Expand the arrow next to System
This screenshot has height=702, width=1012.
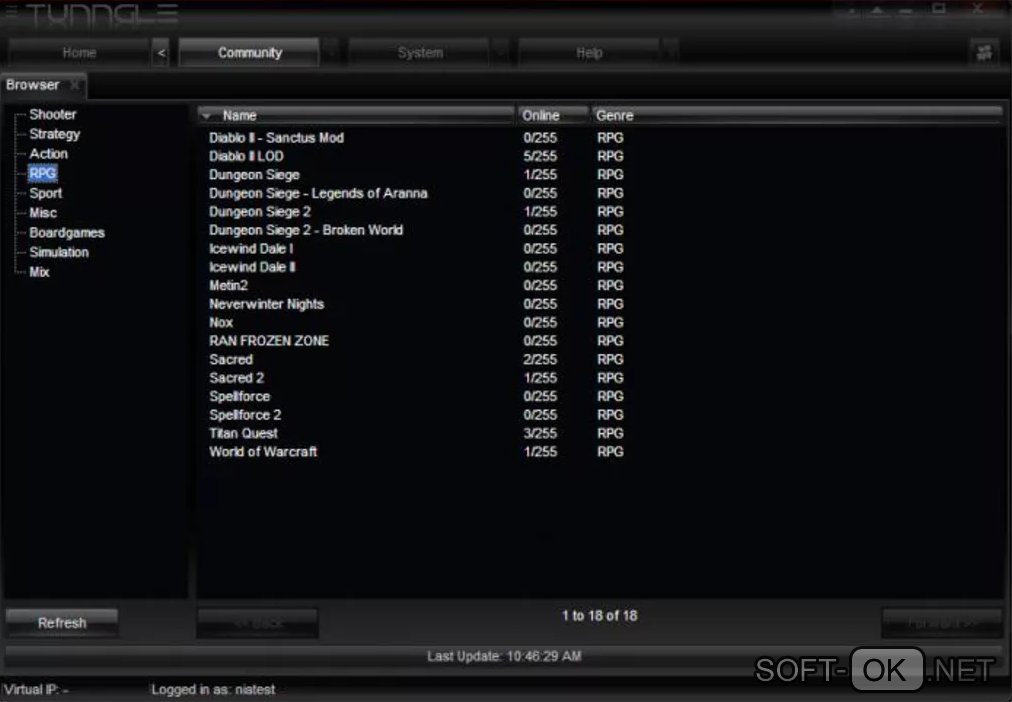click(x=500, y=52)
